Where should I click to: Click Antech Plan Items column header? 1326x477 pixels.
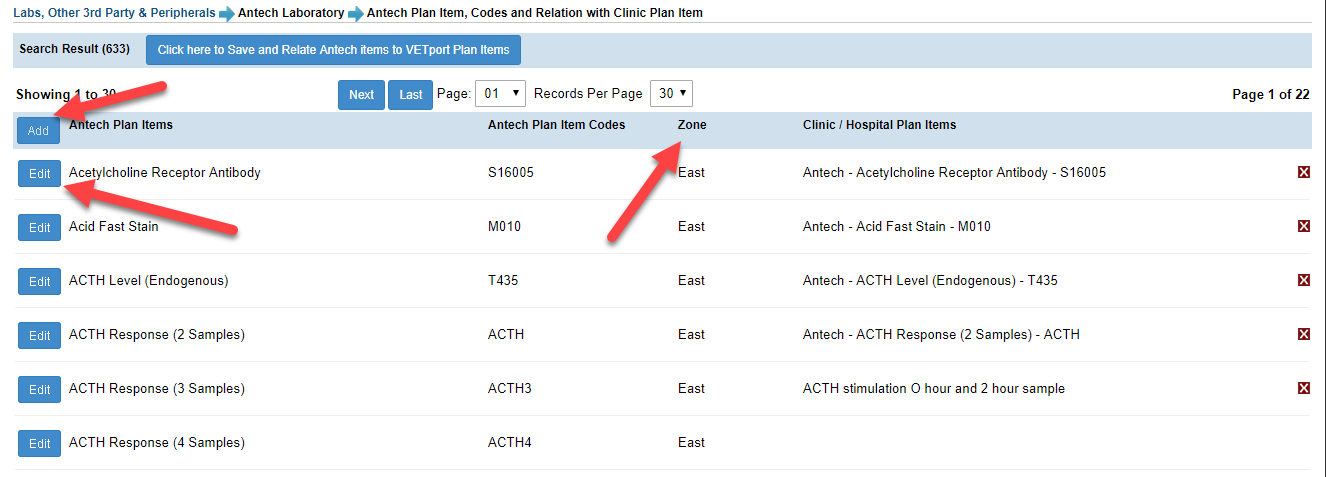click(x=121, y=125)
